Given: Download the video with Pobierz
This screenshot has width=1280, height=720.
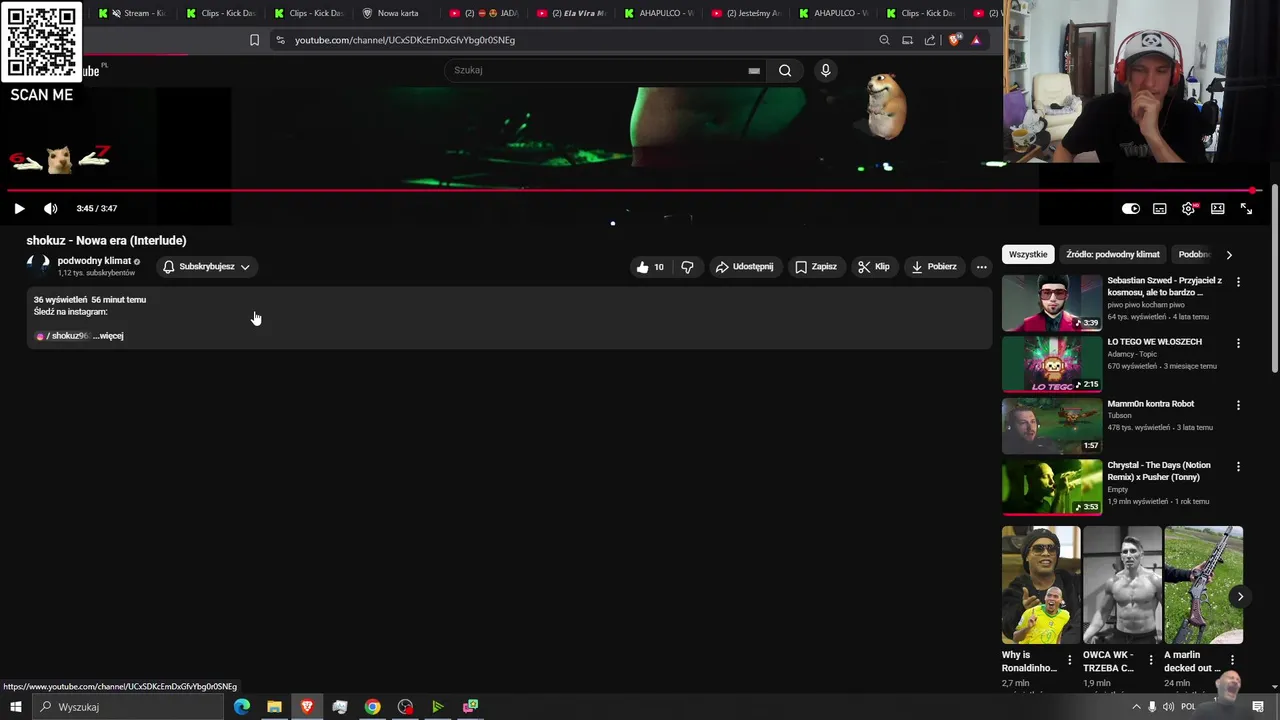Looking at the screenshot, I should (934, 267).
